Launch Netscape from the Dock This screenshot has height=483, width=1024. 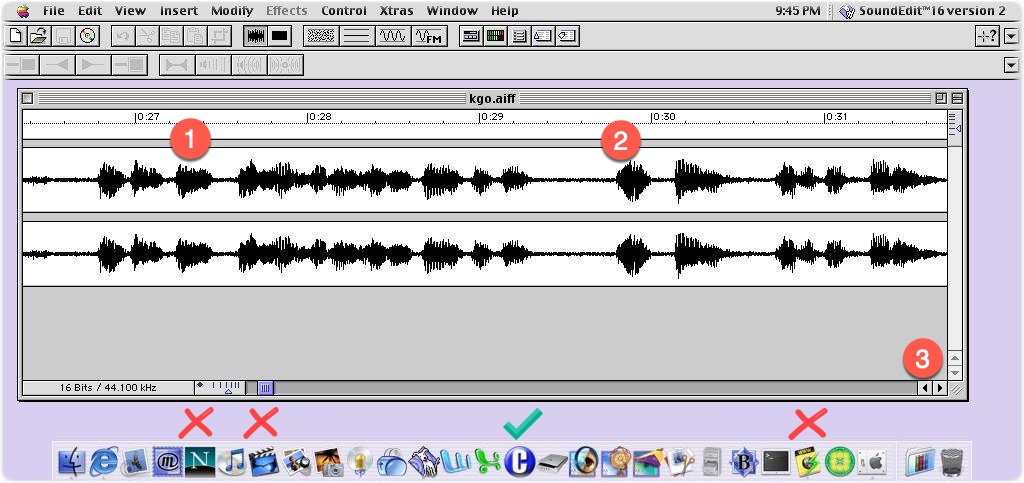[x=198, y=461]
